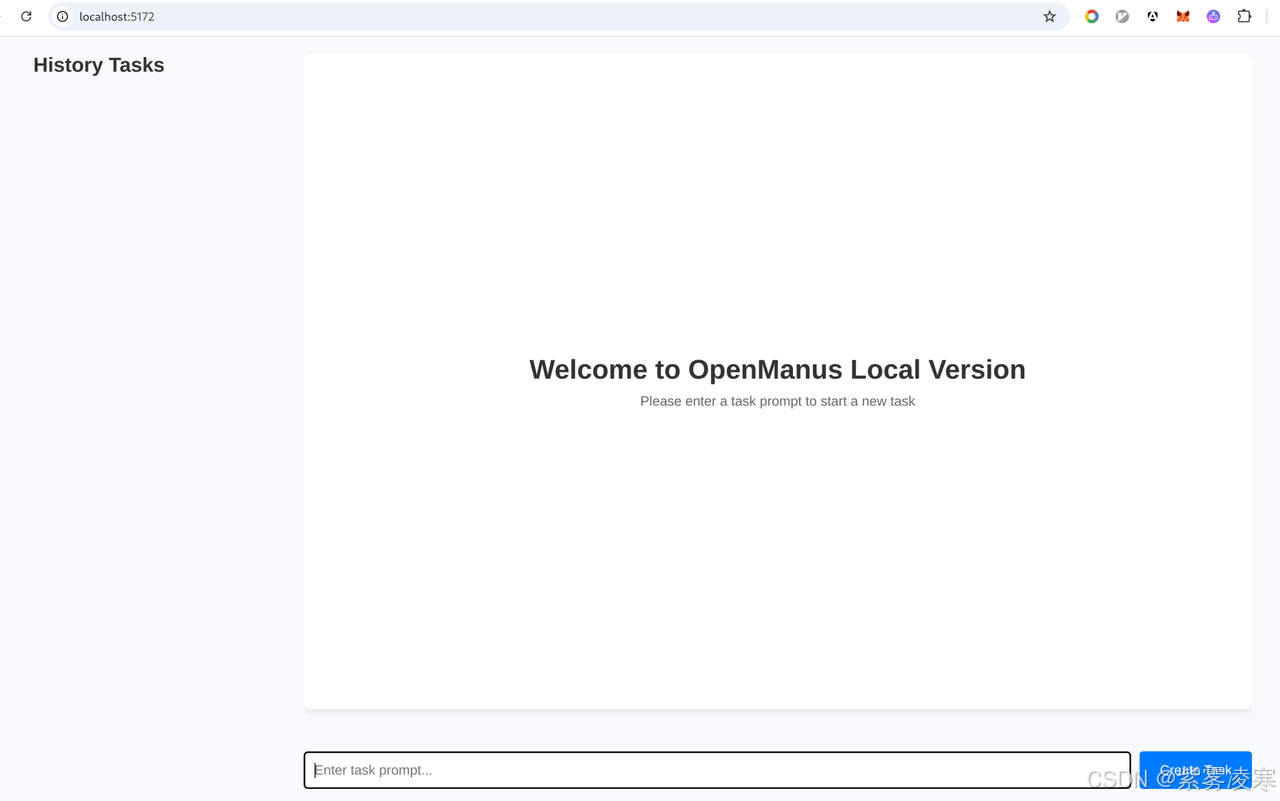Open the colorful circle browser extension

[x=1092, y=16]
